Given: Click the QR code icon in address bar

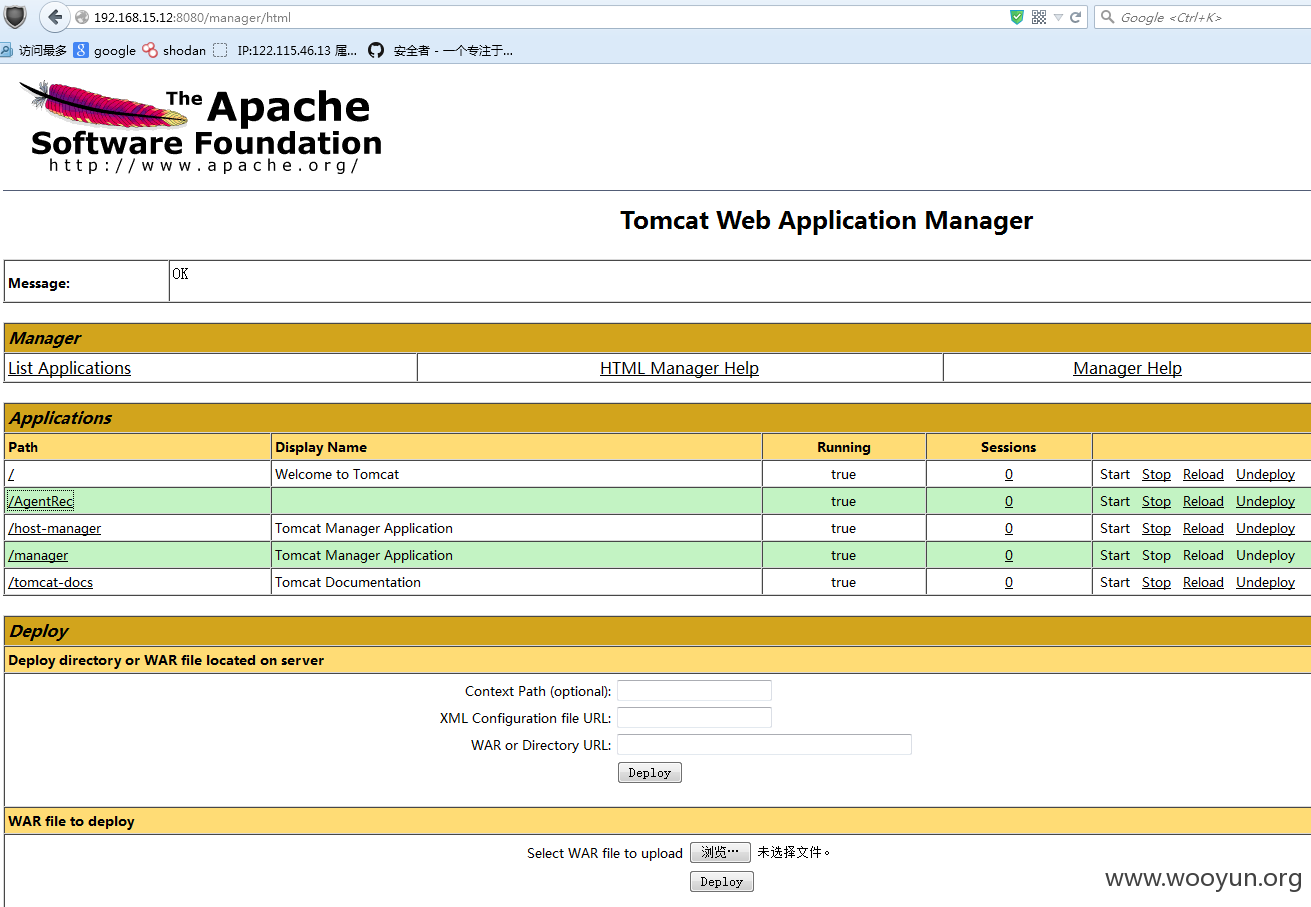Looking at the screenshot, I should tap(1039, 17).
